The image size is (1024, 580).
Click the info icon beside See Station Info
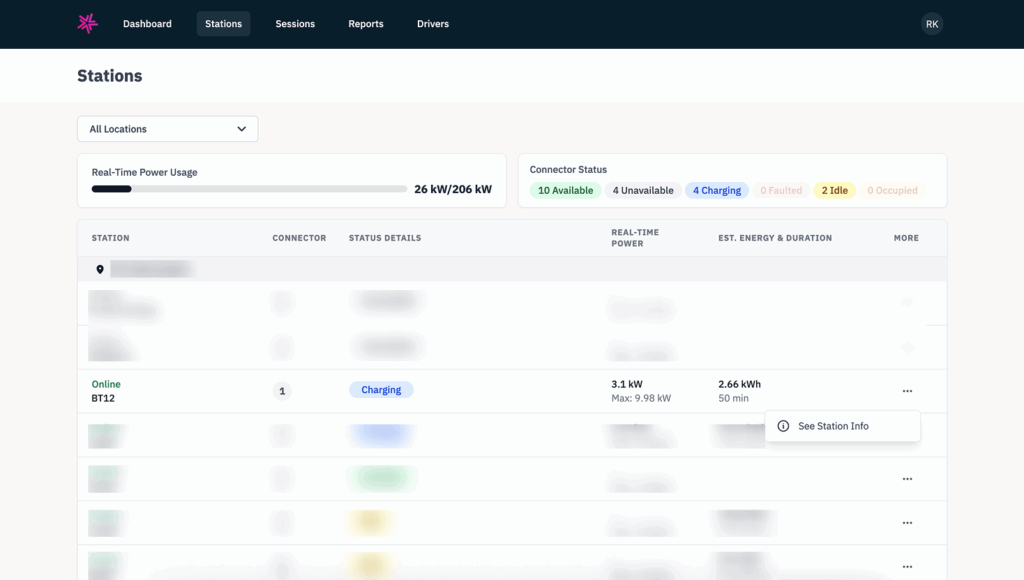[x=783, y=426]
